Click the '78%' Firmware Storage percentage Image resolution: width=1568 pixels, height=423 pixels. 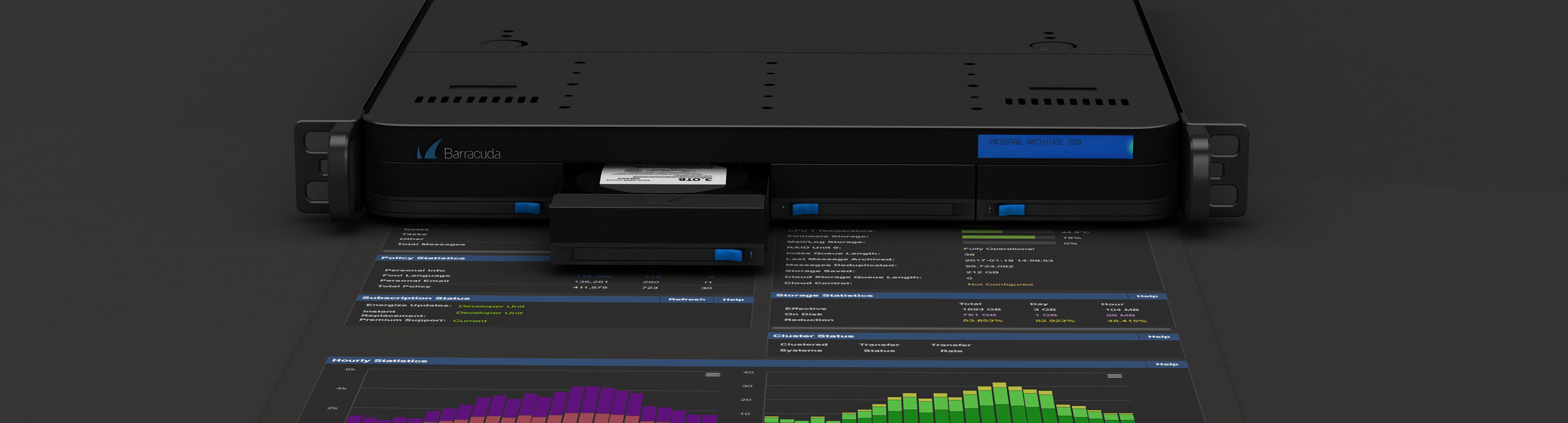click(1071, 238)
